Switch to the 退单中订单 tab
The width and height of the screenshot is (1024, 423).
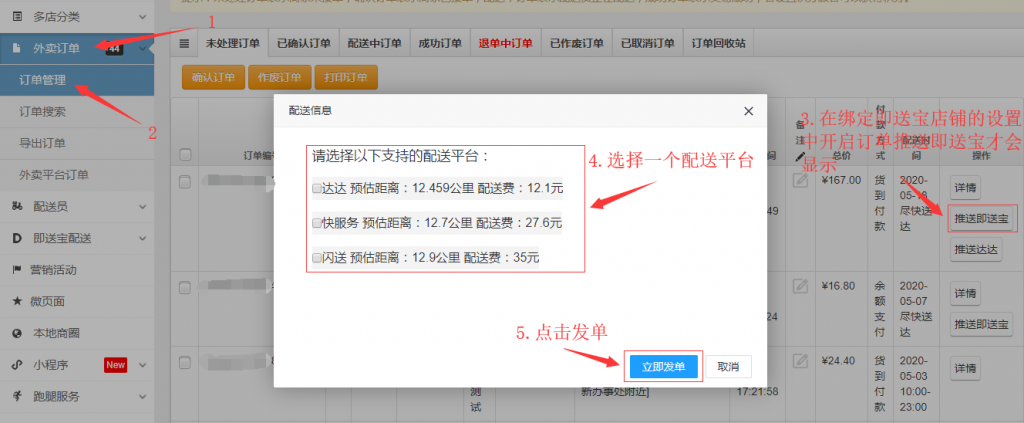pos(505,44)
